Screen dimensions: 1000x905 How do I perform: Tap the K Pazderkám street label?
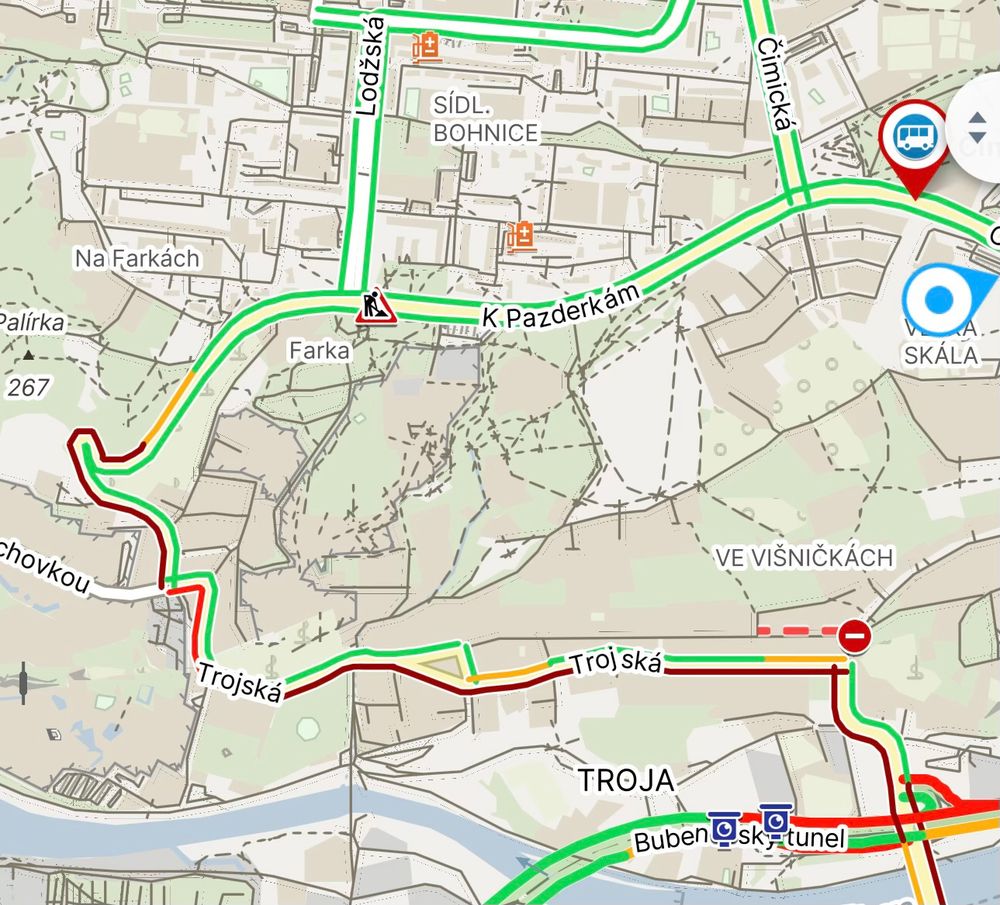point(561,306)
